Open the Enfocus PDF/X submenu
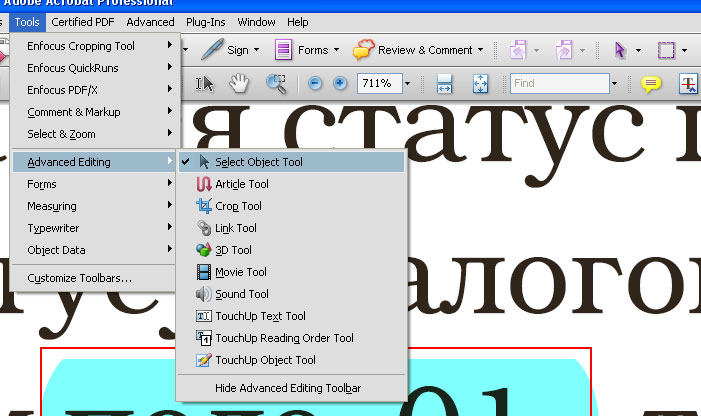701x416 pixels. (94, 90)
